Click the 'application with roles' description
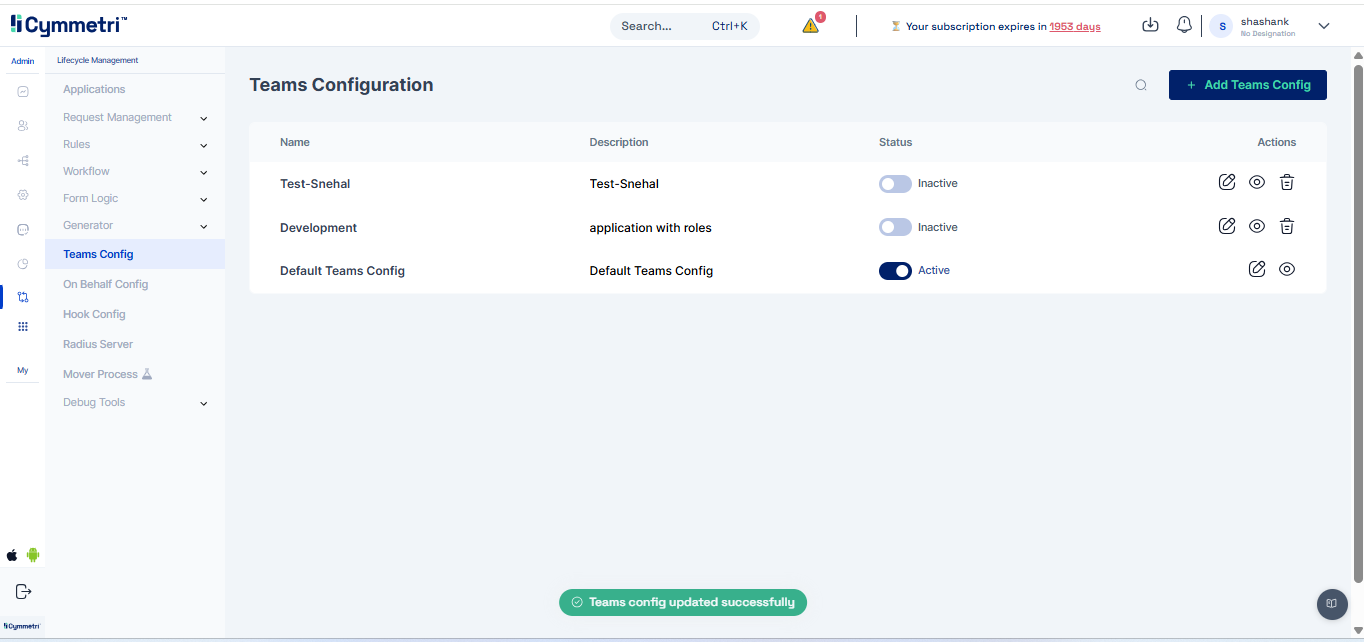Image resolution: width=1364 pixels, height=642 pixels. (x=651, y=228)
